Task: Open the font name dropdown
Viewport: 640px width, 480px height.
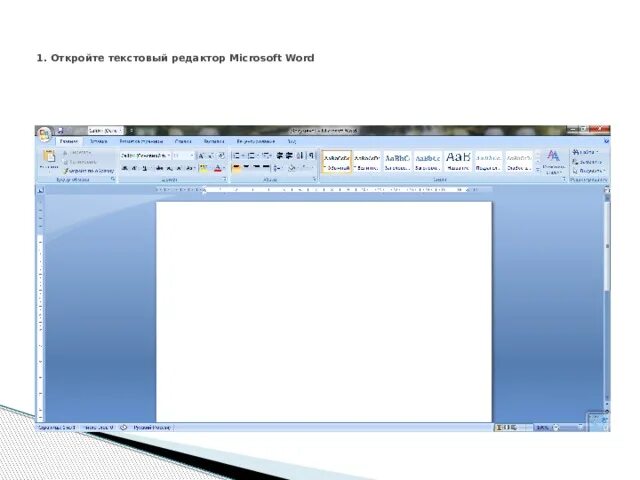Action: [169, 156]
